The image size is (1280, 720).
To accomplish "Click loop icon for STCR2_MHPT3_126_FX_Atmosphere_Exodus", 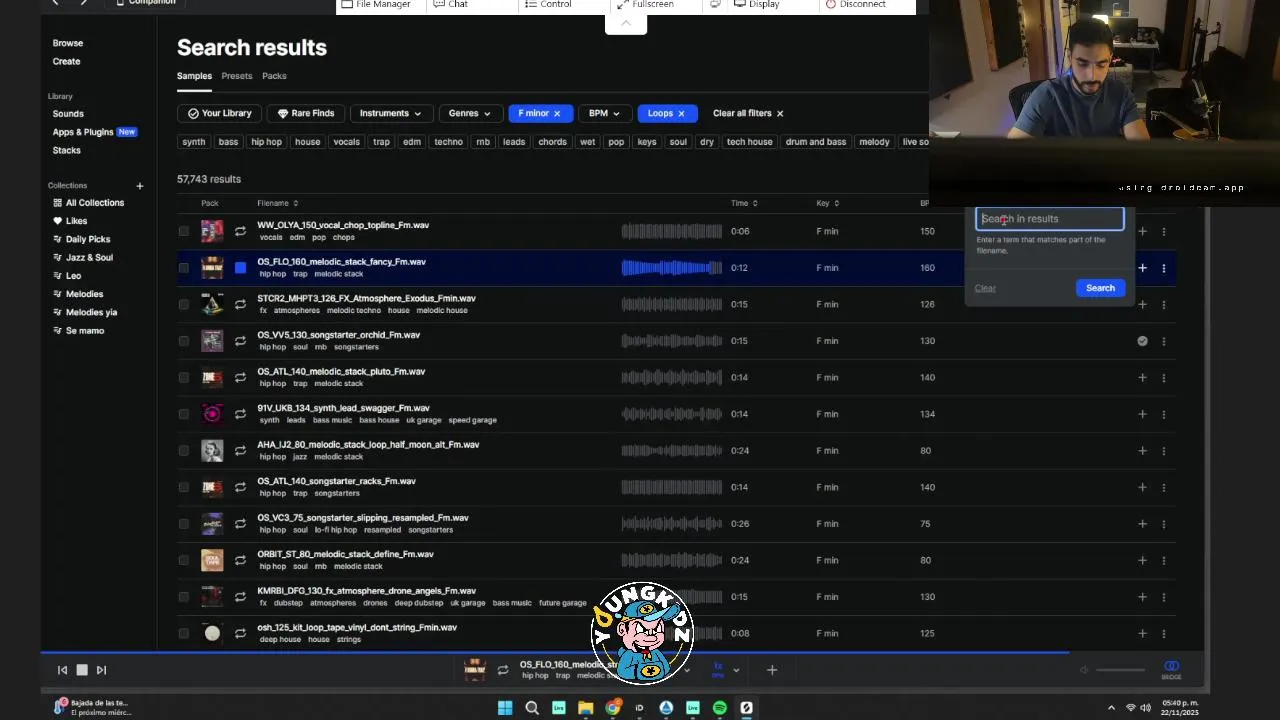I will (x=240, y=304).
